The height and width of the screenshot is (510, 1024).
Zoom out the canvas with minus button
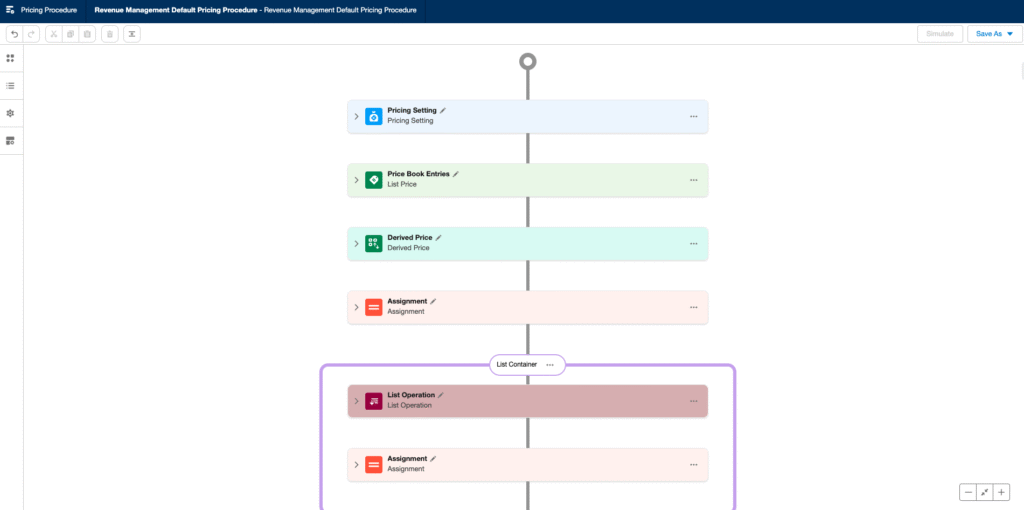point(968,492)
